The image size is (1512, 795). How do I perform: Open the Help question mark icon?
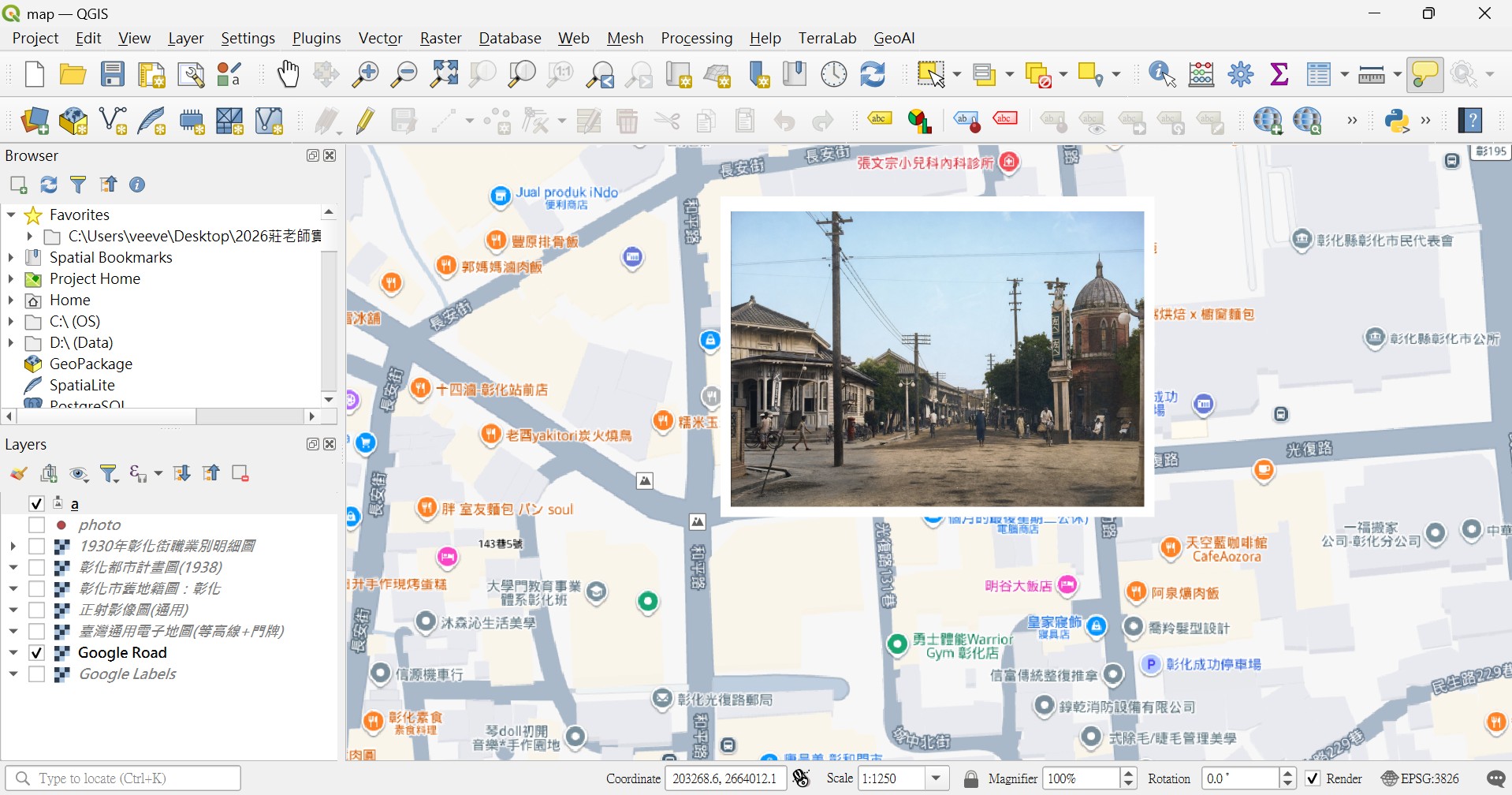(x=1471, y=121)
